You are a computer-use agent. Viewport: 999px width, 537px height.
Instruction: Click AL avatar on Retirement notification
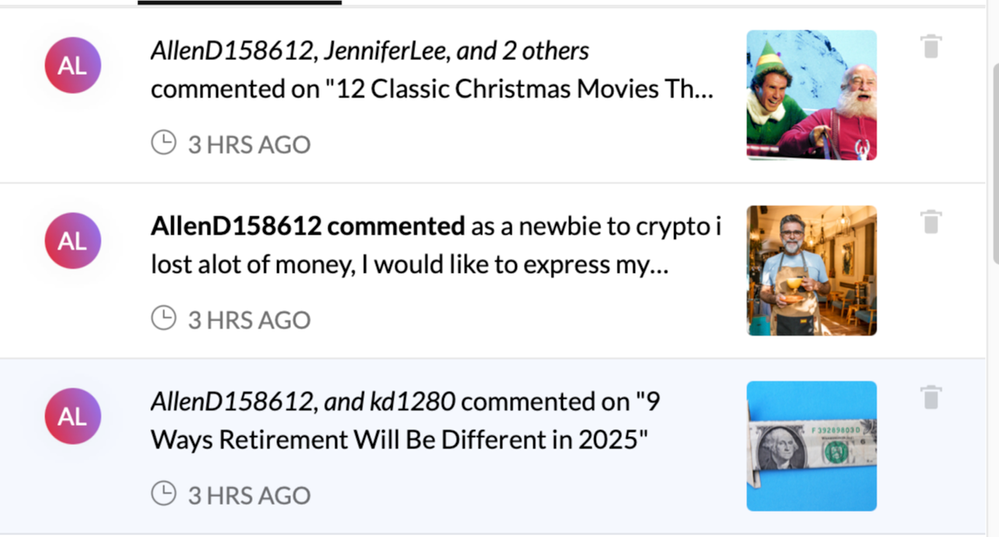tap(73, 416)
